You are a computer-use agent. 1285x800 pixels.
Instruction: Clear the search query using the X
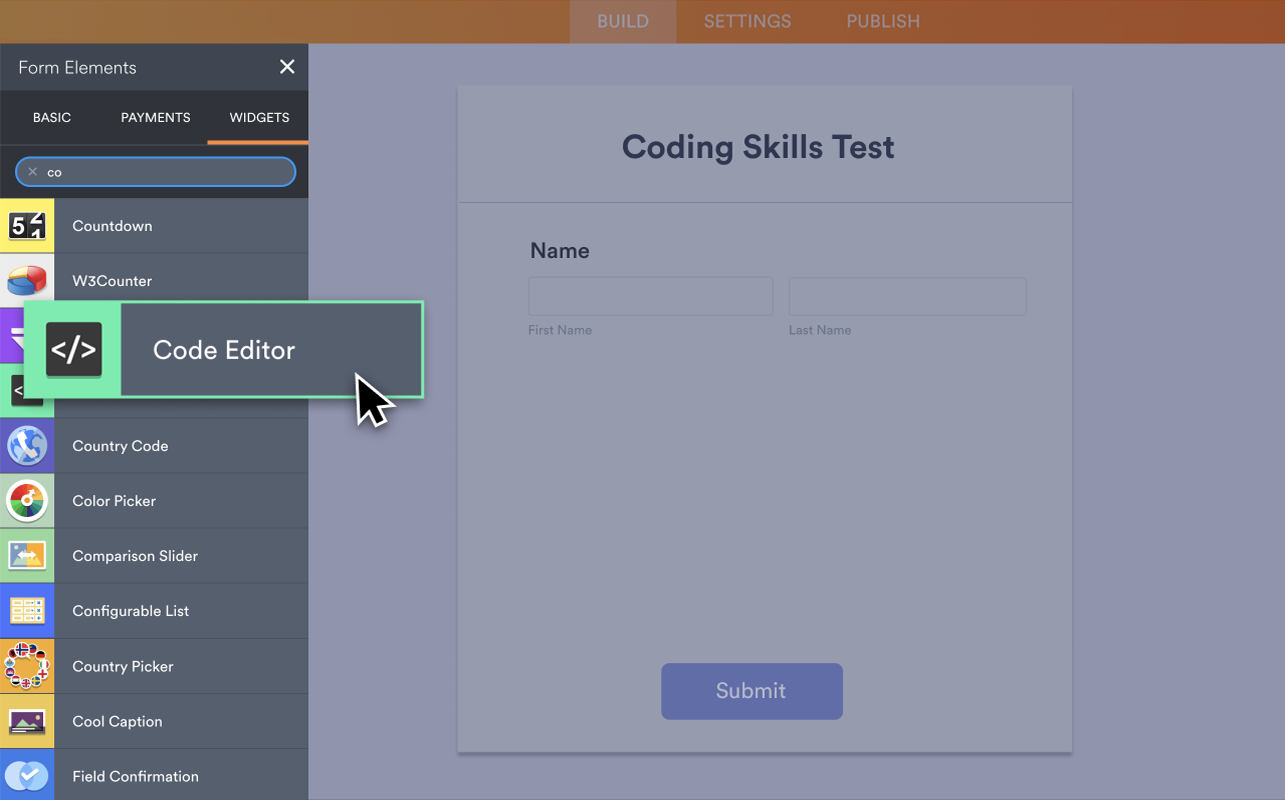coord(32,171)
